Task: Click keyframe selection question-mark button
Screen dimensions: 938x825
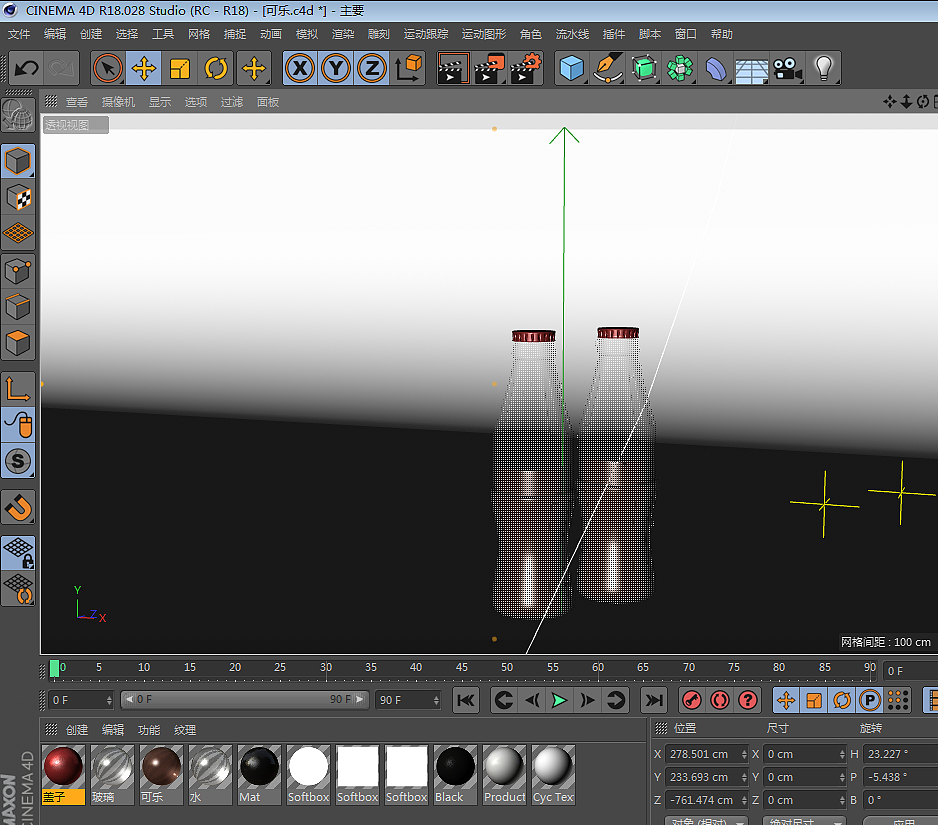Action: pyautogui.click(x=748, y=700)
